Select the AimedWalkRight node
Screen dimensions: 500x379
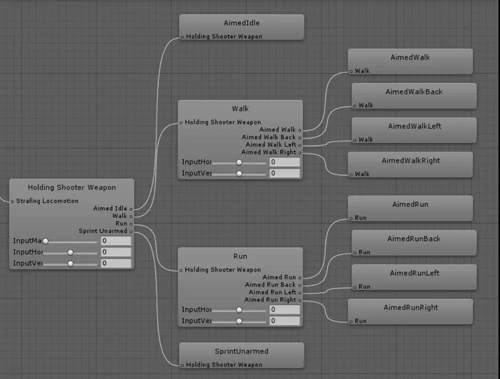click(x=410, y=161)
